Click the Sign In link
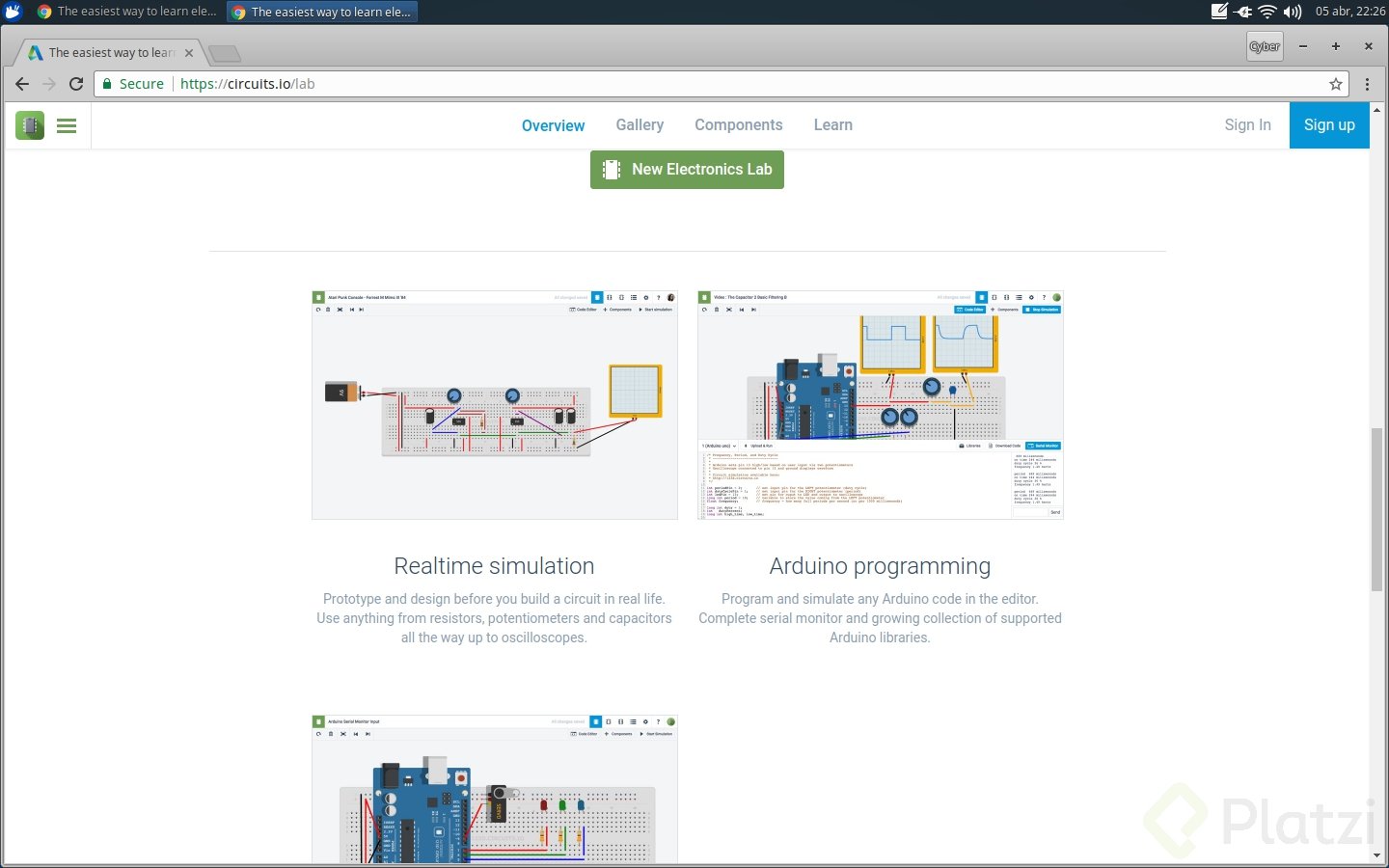Image resolution: width=1389 pixels, height=868 pixels. click(1247, 125)
